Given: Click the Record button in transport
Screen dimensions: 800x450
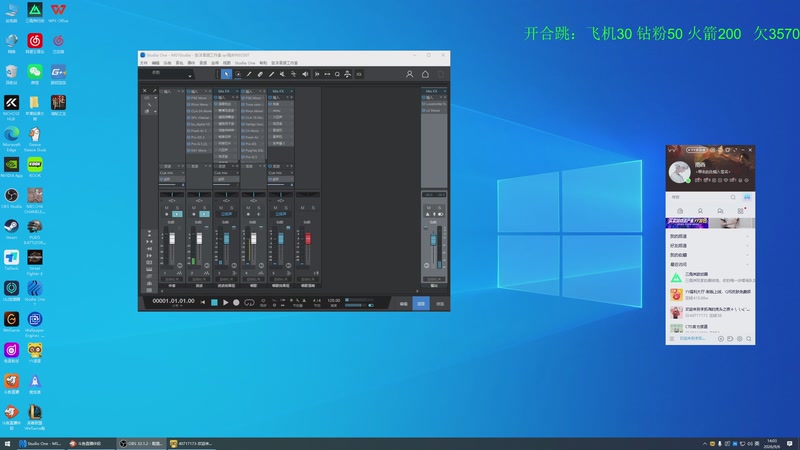Looking at the screenshot, I should pos(236,303).
